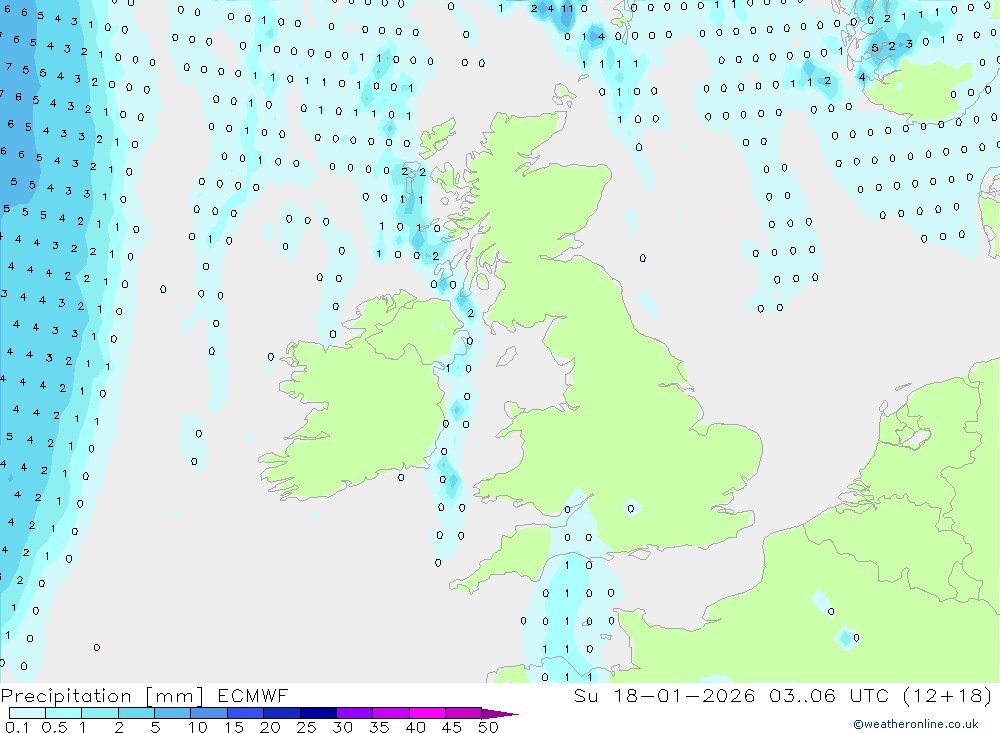Pick the 1–2 mm legend swatch

tap(99, 713)
